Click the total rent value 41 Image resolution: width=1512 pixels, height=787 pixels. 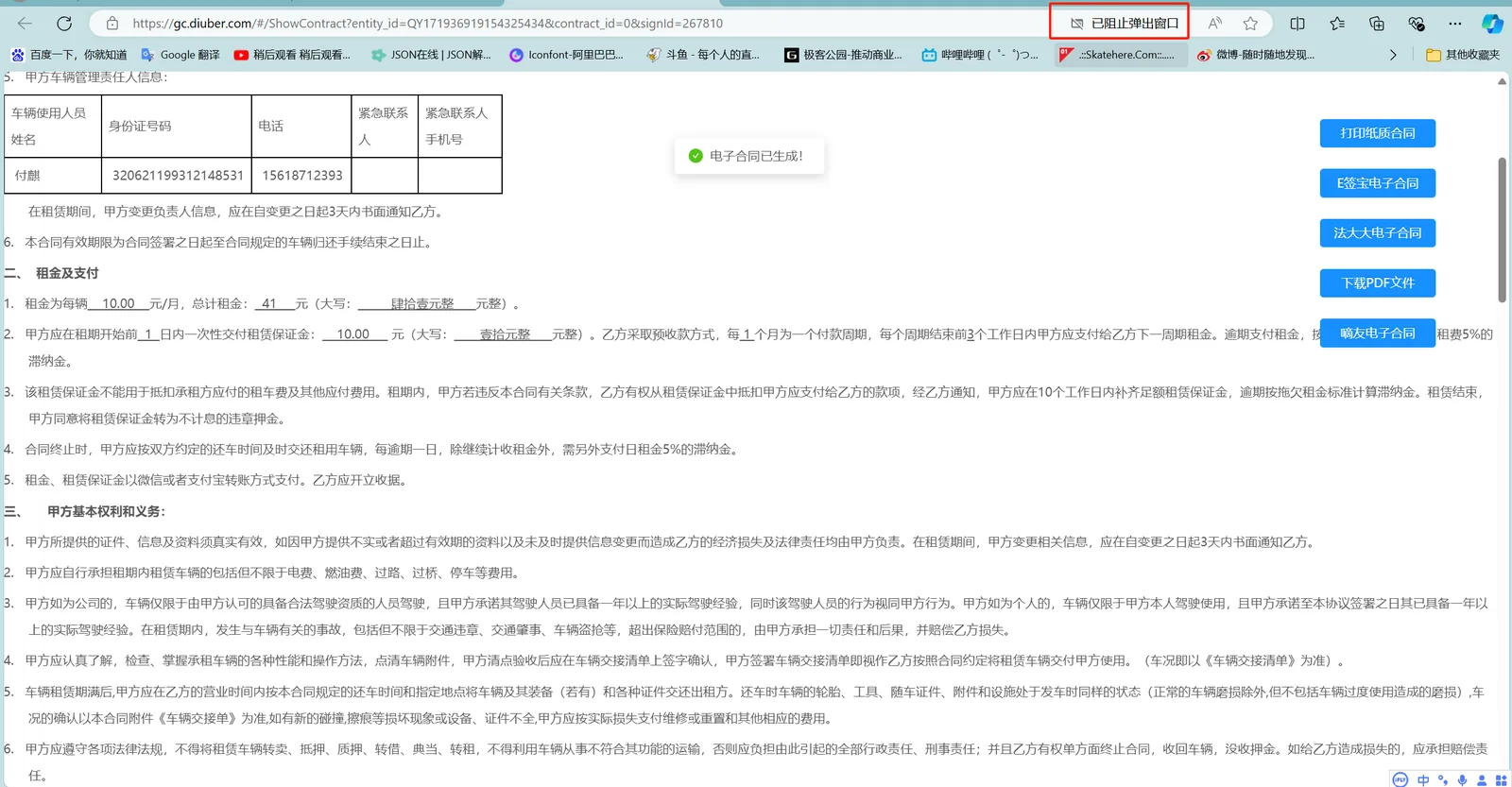pyautogui.click(x=269, y=303)
